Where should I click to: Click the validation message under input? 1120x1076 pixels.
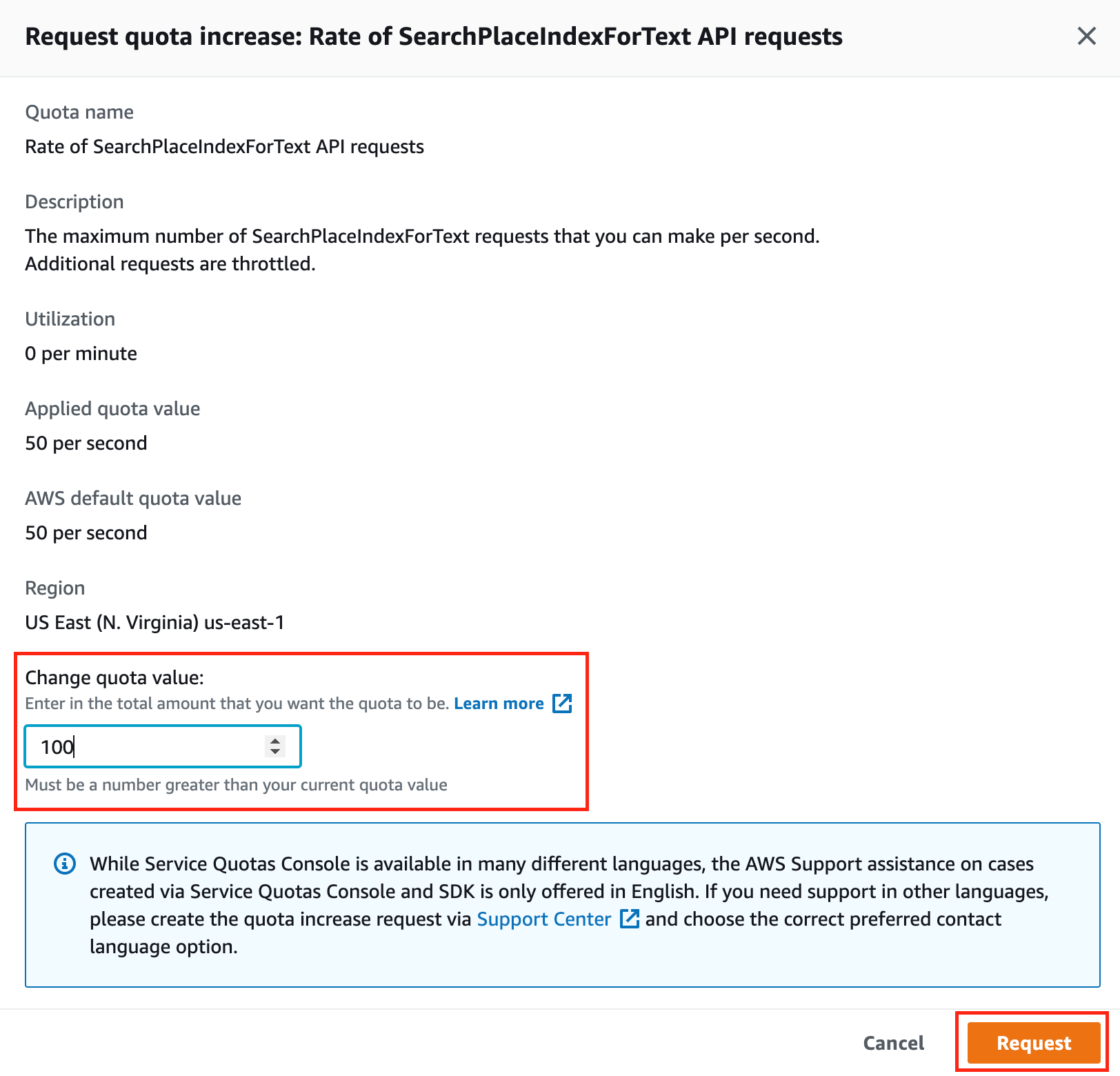[236, 784]
